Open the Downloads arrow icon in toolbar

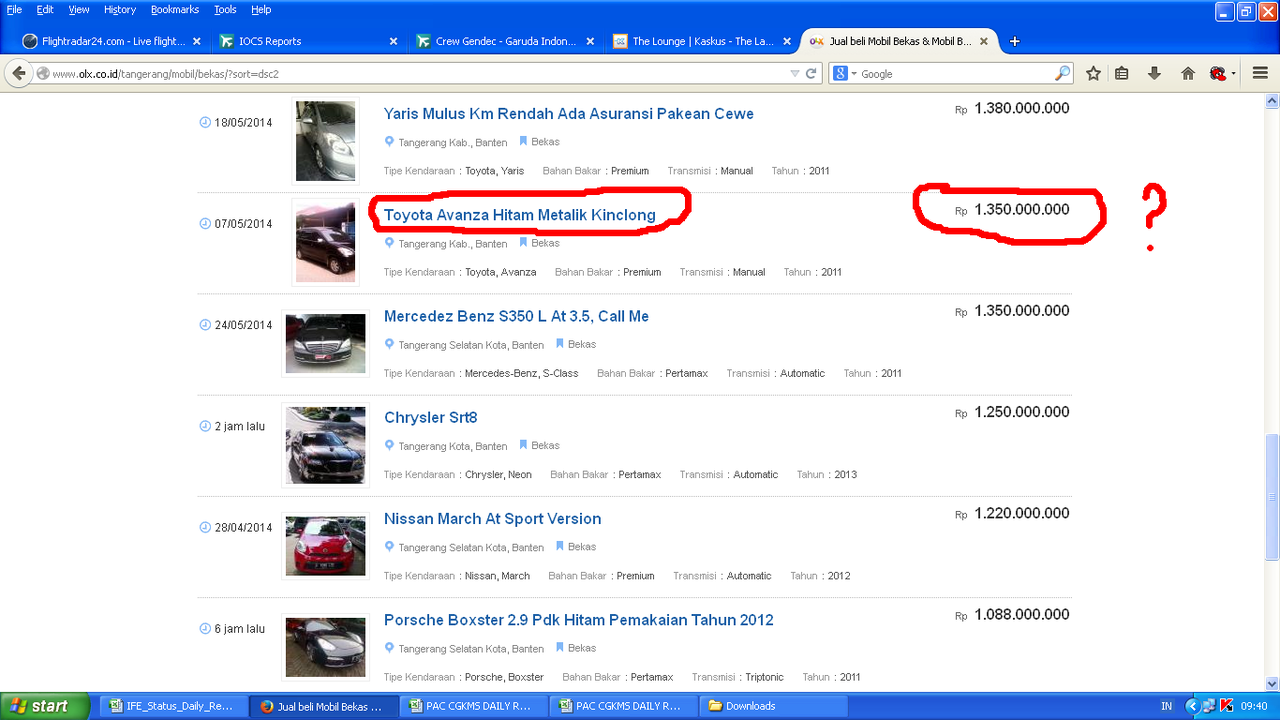[1154, 73]
